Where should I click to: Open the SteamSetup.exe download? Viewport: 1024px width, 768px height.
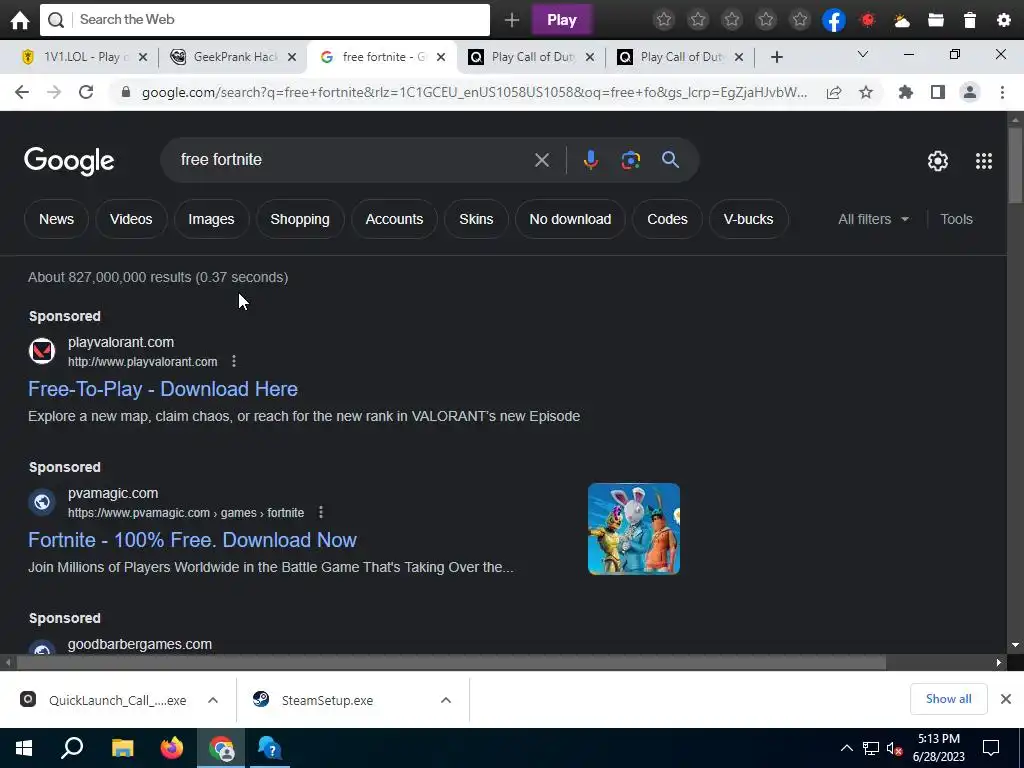[327, 700]
